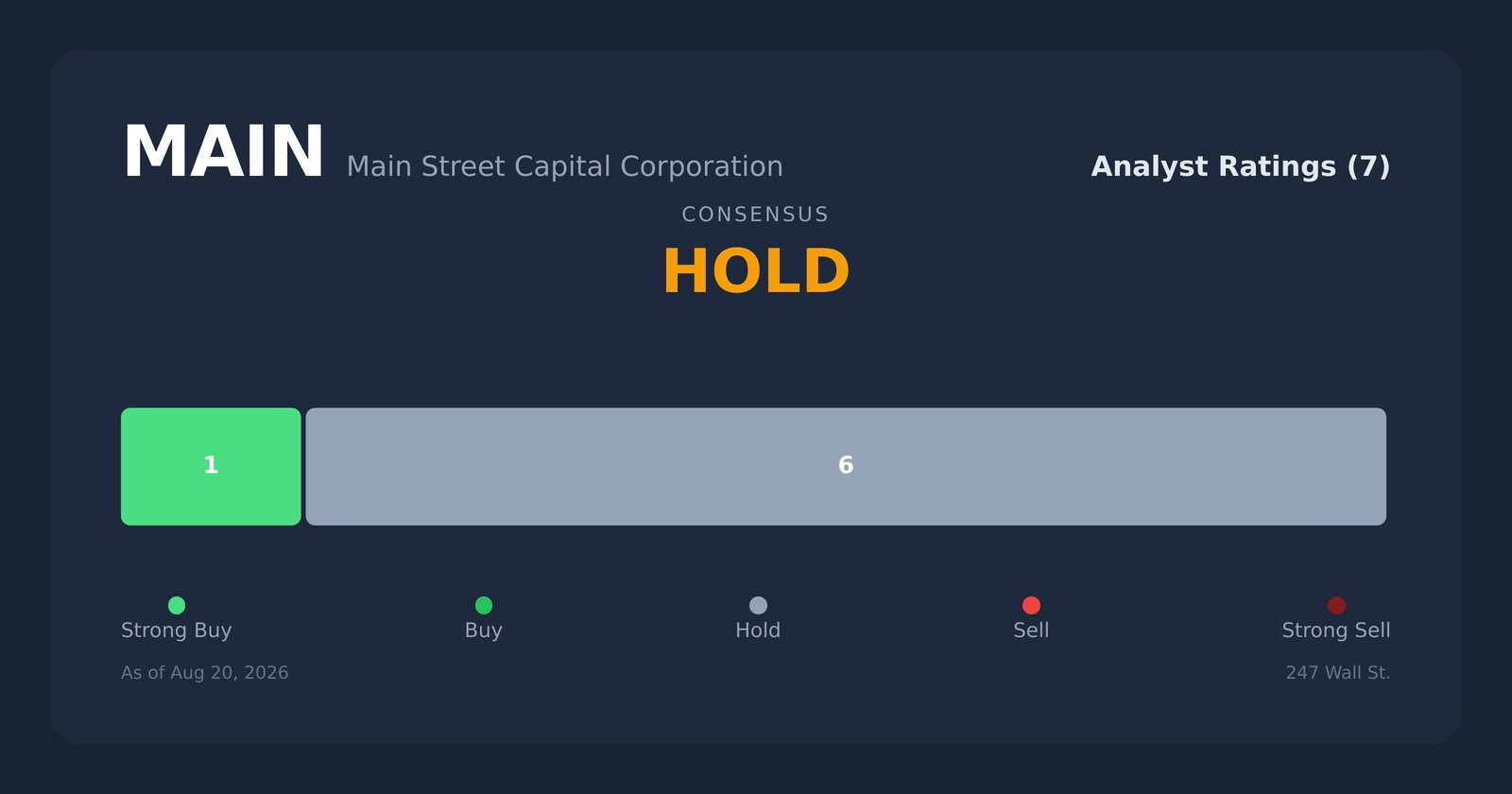Viewport: 1512px width, 794px height.
Task: Open the Analyst Ratings (7) heading
Action: click(1241, 167)
